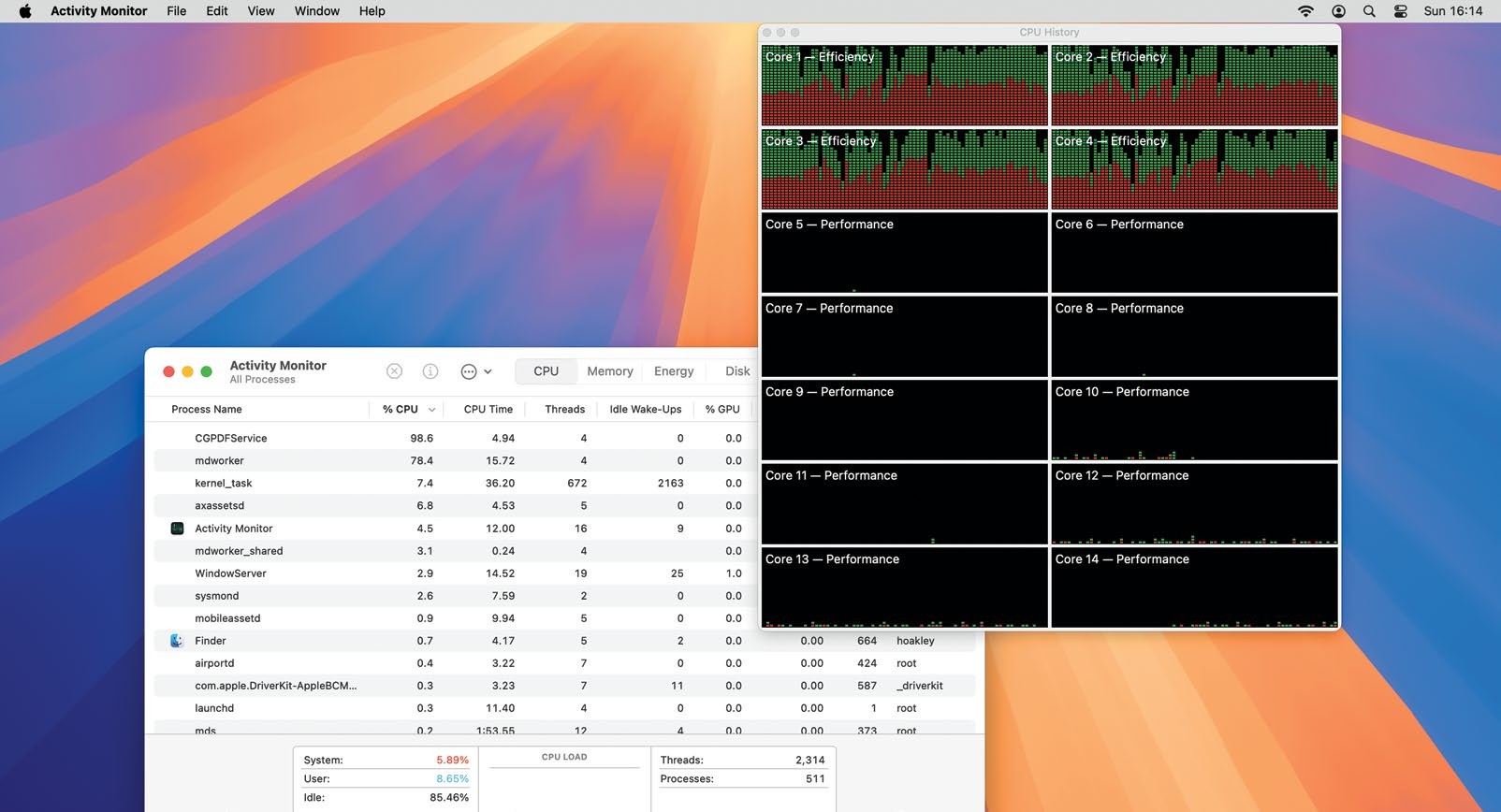Sort by the CPU Time column

coord(488,410)
